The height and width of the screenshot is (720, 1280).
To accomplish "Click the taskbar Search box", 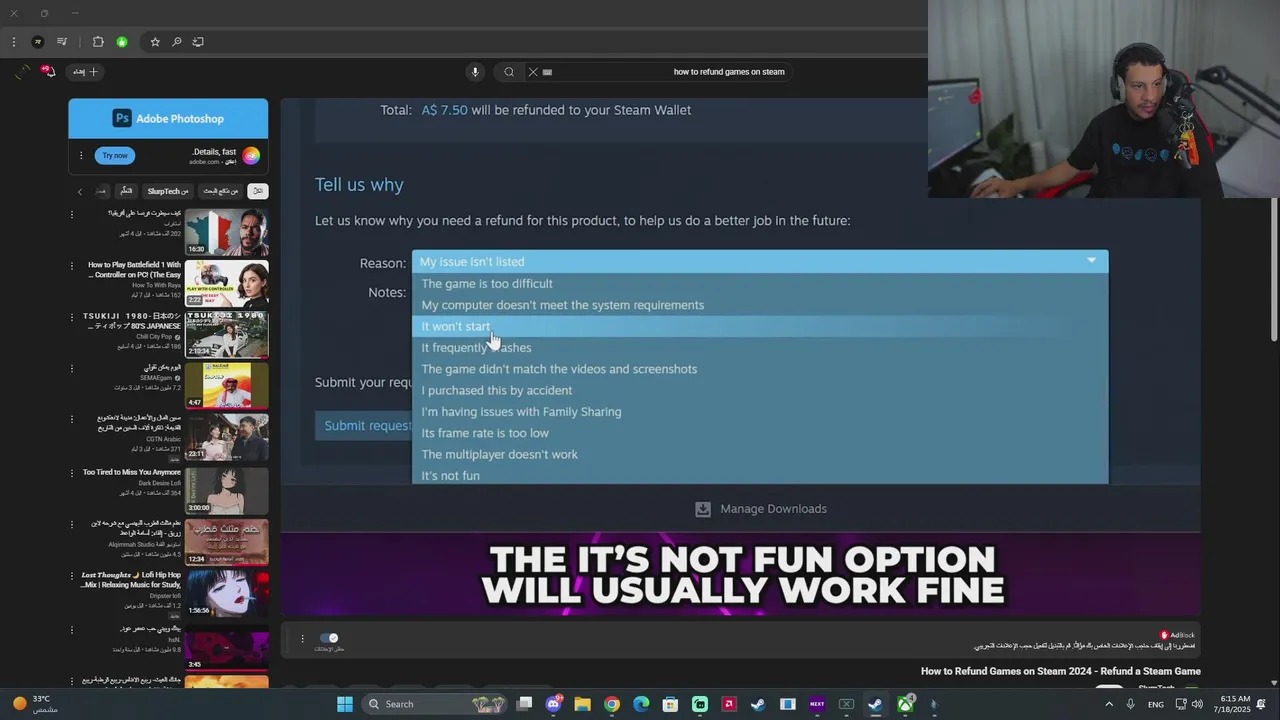I will (434, 704).
